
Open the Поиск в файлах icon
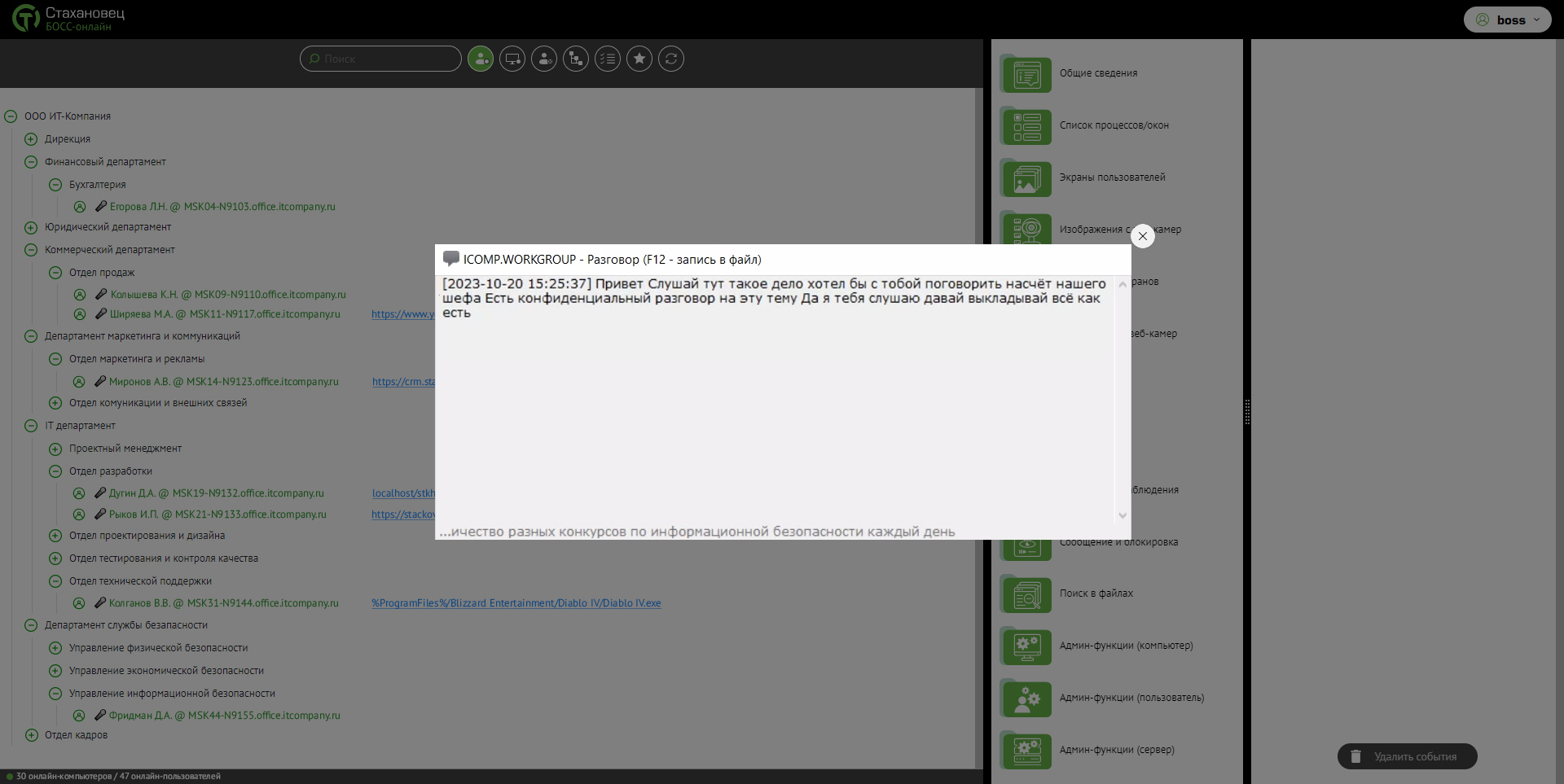(1026, 594)
